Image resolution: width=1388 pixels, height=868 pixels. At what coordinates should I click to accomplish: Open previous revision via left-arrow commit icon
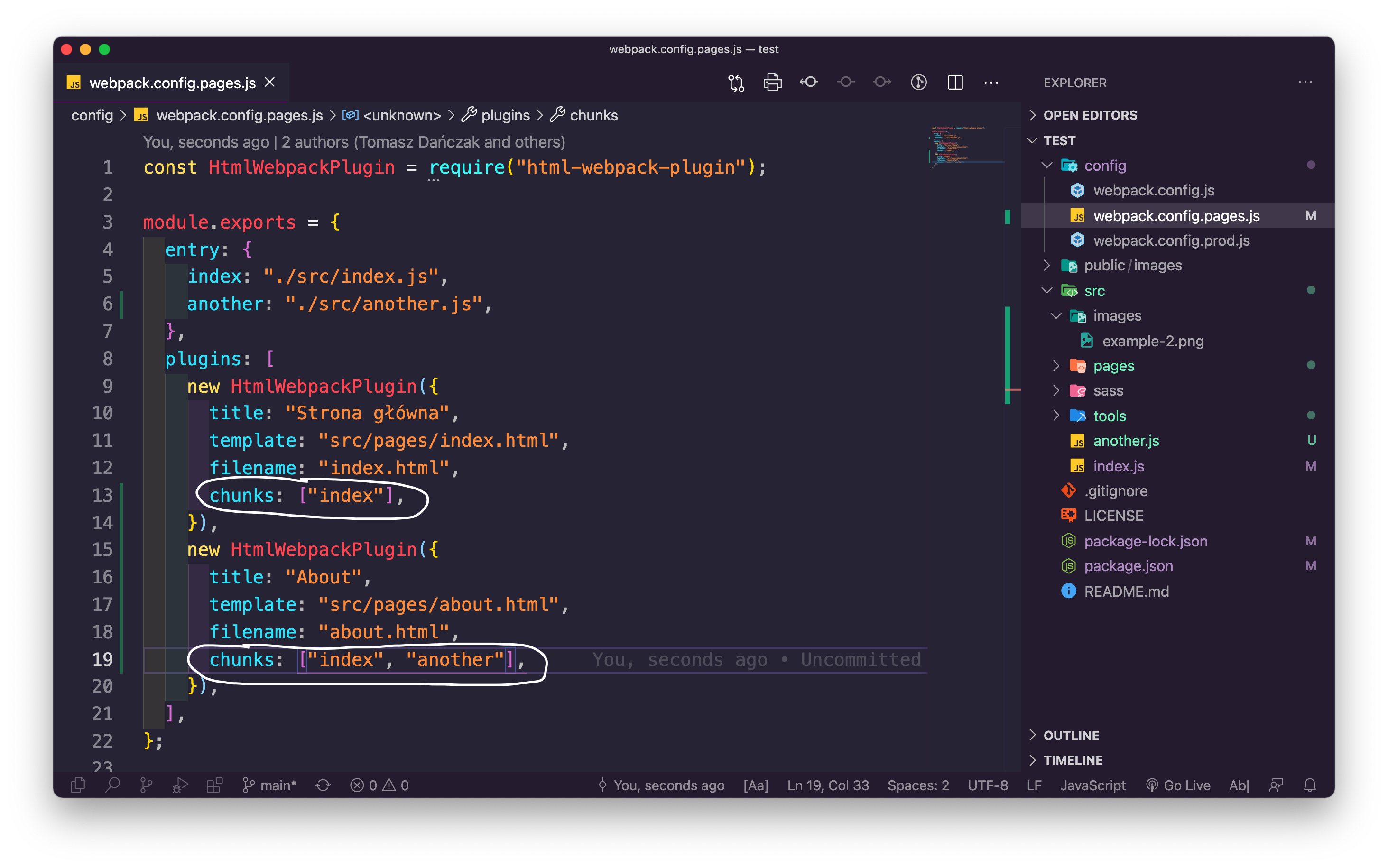pos(809,83)
